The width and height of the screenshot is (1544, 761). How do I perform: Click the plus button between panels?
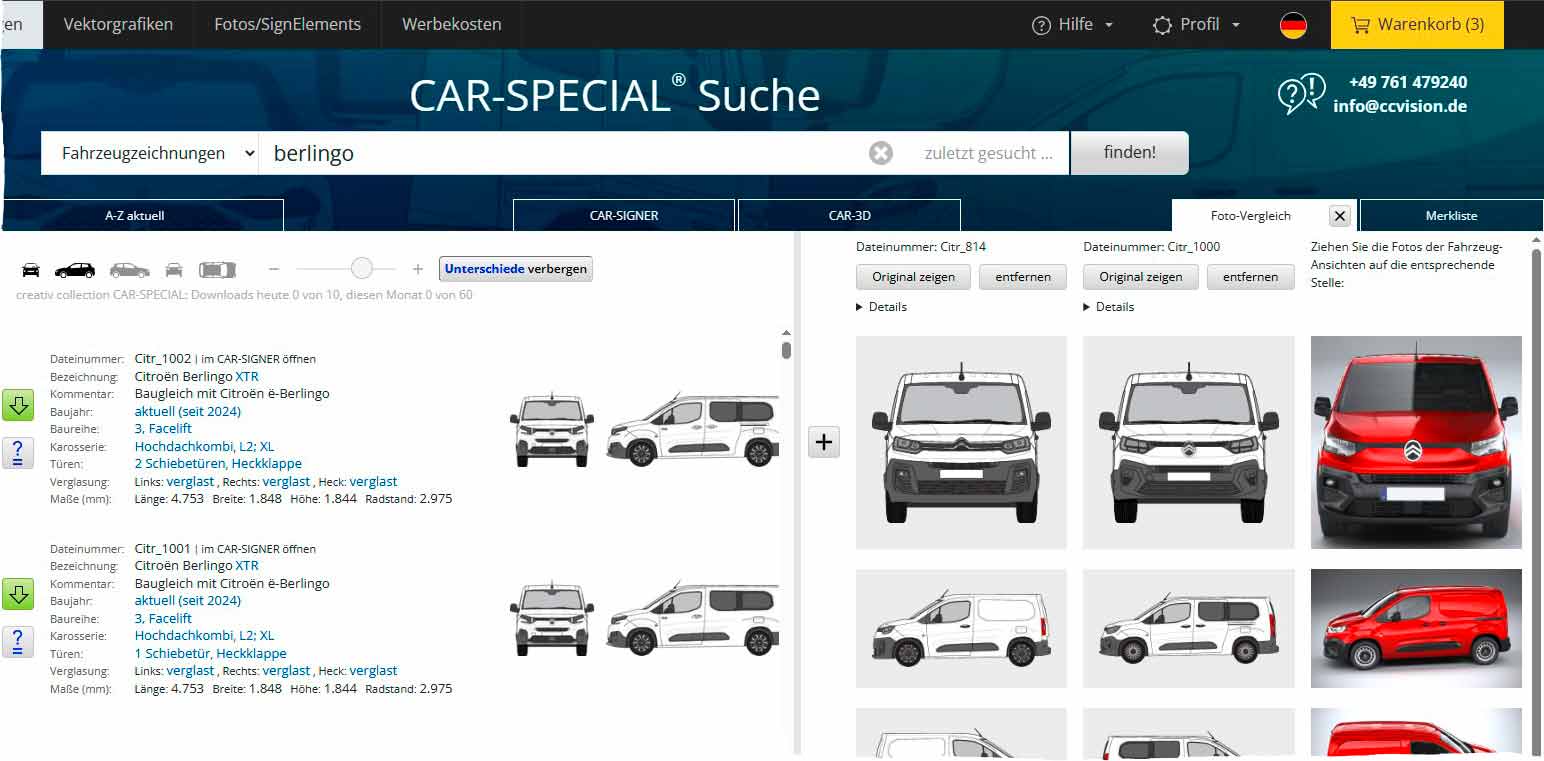click(824, 441)
